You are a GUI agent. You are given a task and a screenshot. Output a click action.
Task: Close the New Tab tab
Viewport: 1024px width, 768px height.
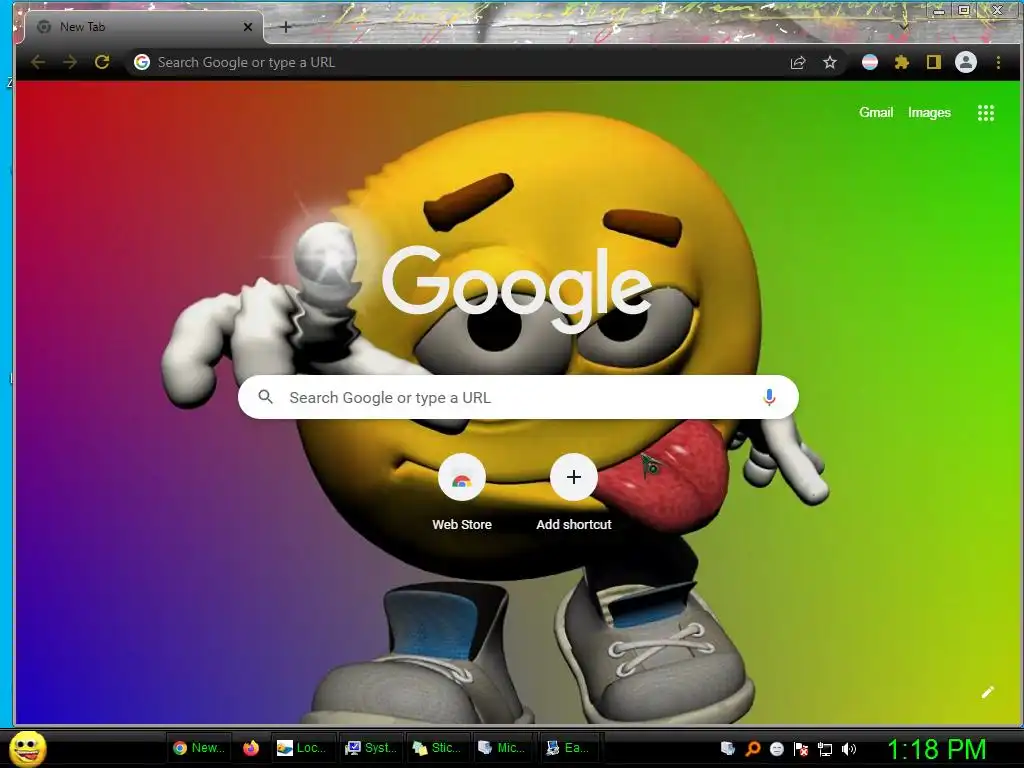click(x=248, y=27)
